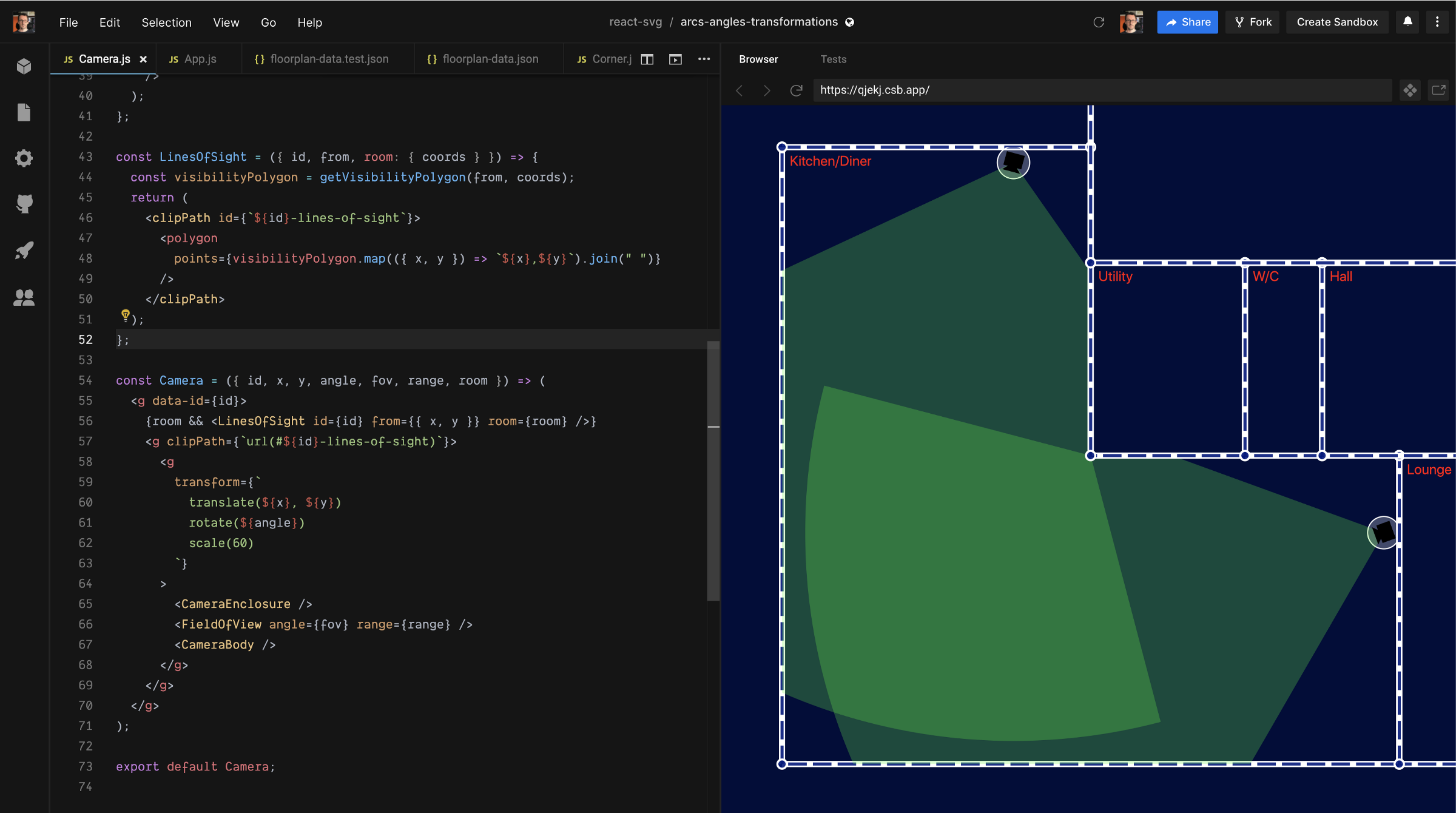Refresh the browser preview page
Image resolution: width=1456 pixels, height=813 pixels.
796,90
